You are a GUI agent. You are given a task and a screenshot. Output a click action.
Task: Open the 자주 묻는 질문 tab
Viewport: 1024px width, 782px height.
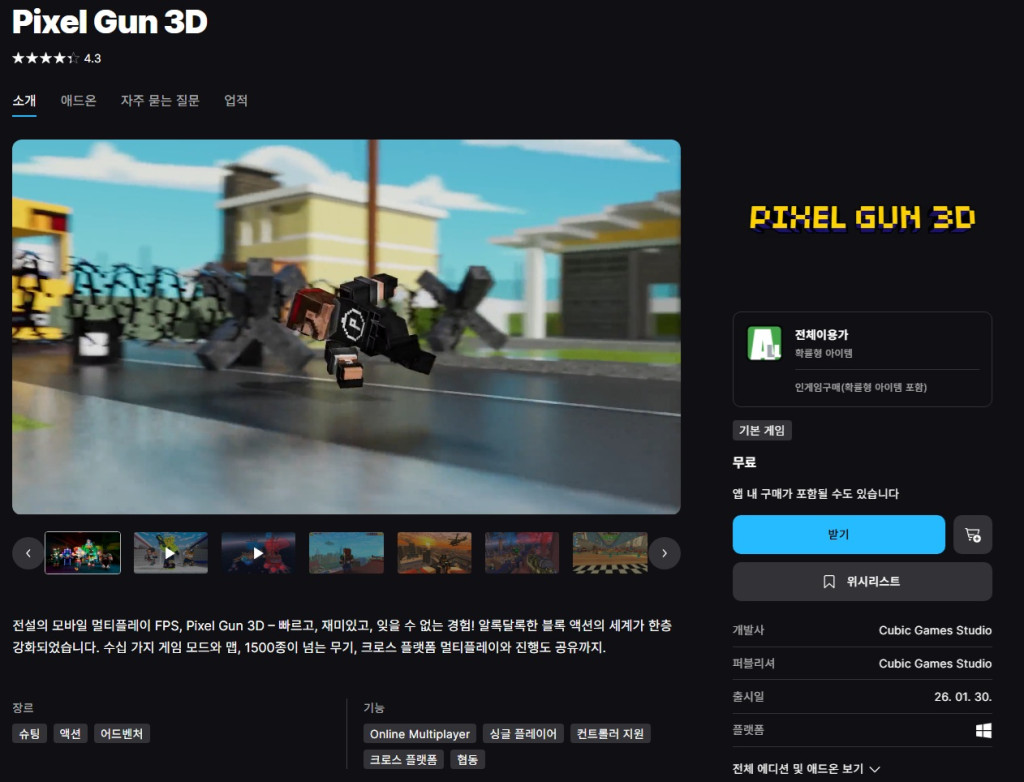tap(160, 101)
